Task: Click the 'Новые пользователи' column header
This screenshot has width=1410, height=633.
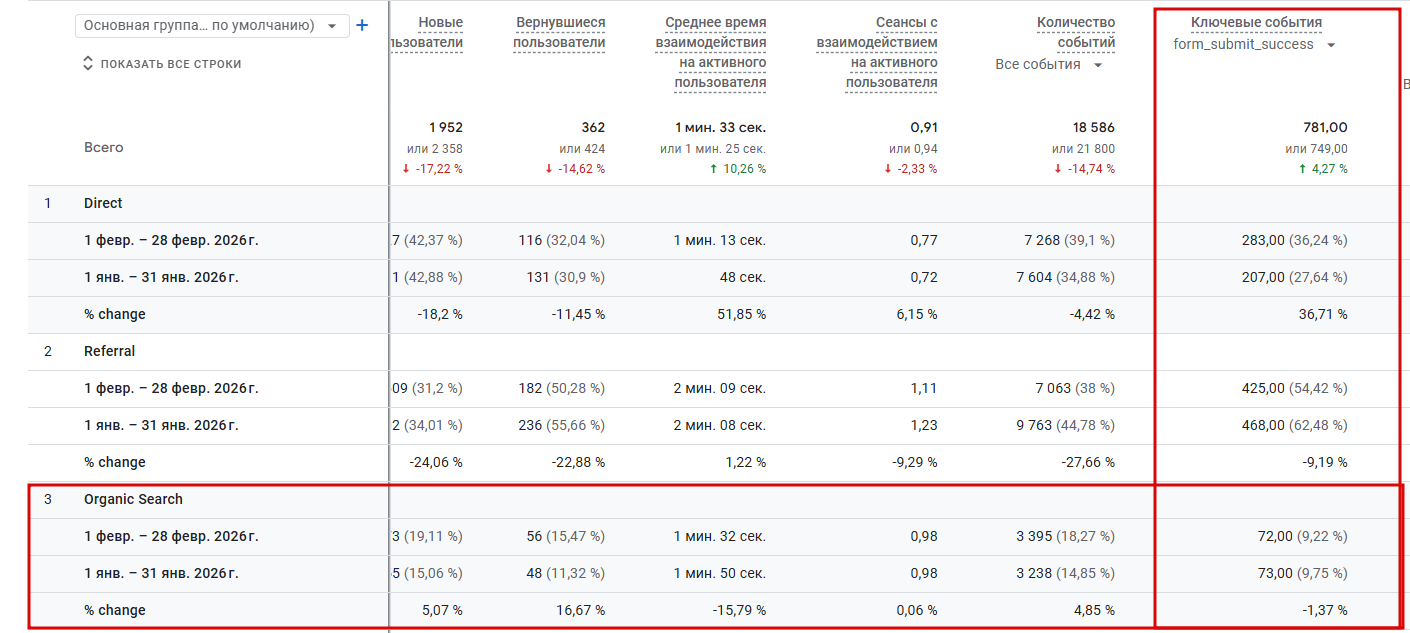Action: [432, 32]
